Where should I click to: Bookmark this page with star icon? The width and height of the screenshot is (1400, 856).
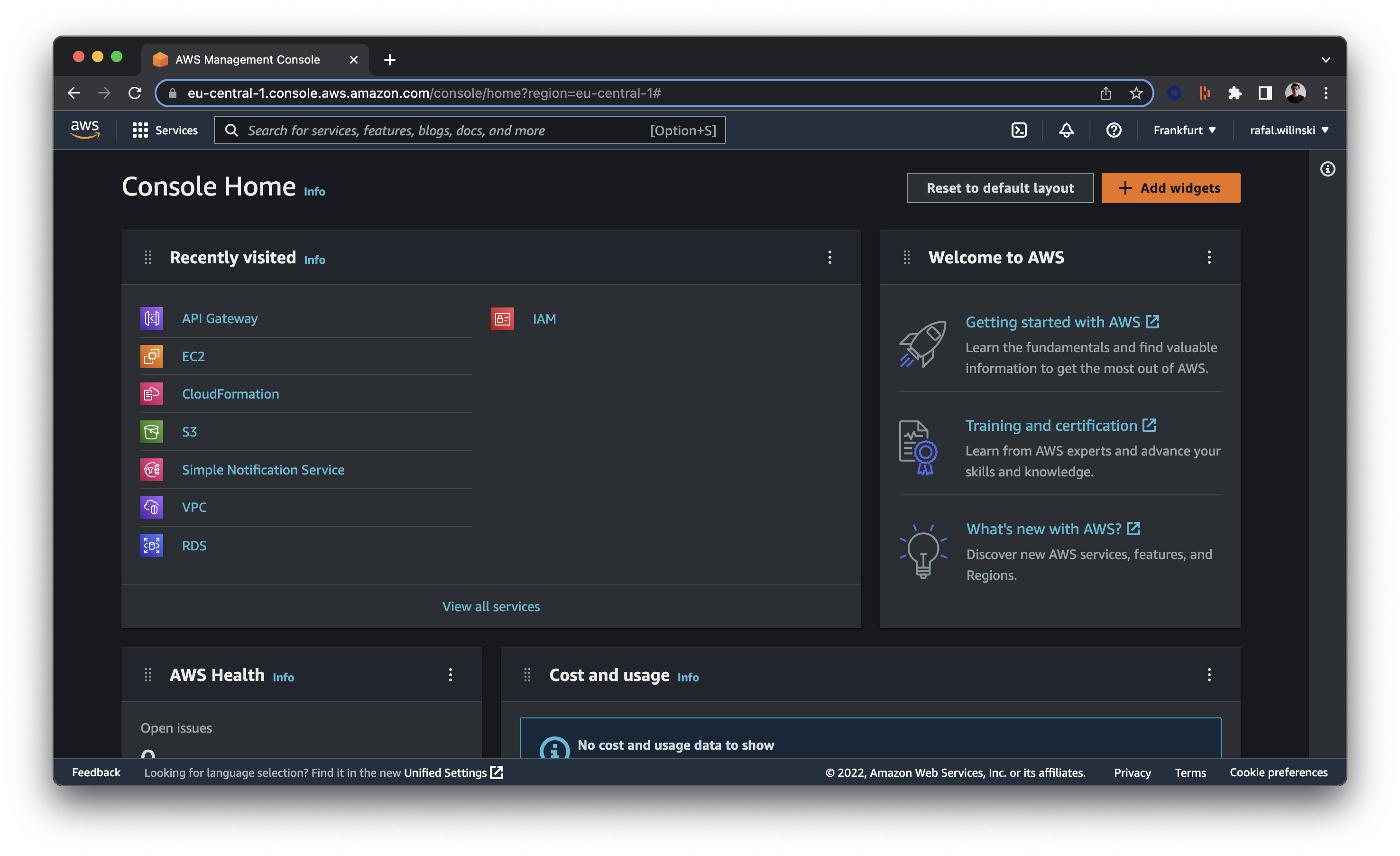tap(1135, 93)
